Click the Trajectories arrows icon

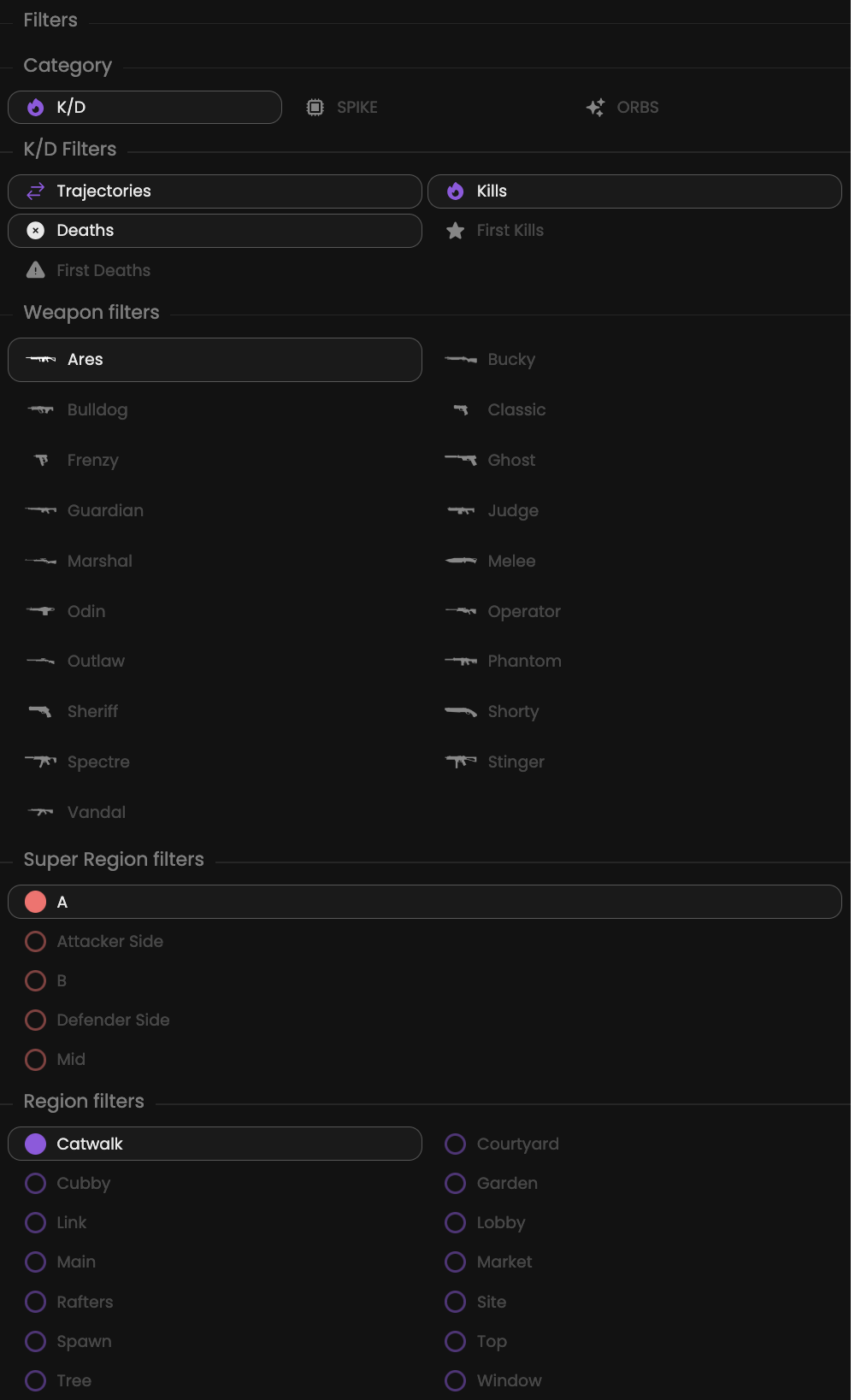pyautogui.click(x=35, y=191)
